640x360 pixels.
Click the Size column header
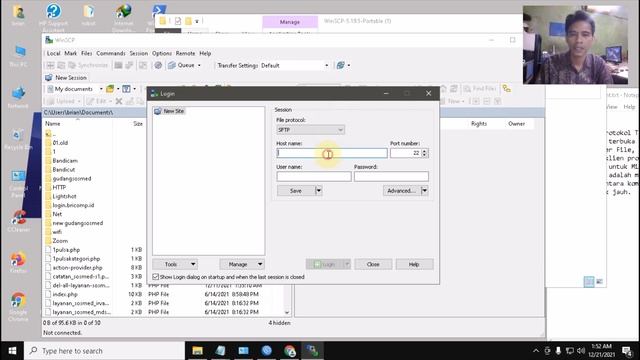point(138,124)
